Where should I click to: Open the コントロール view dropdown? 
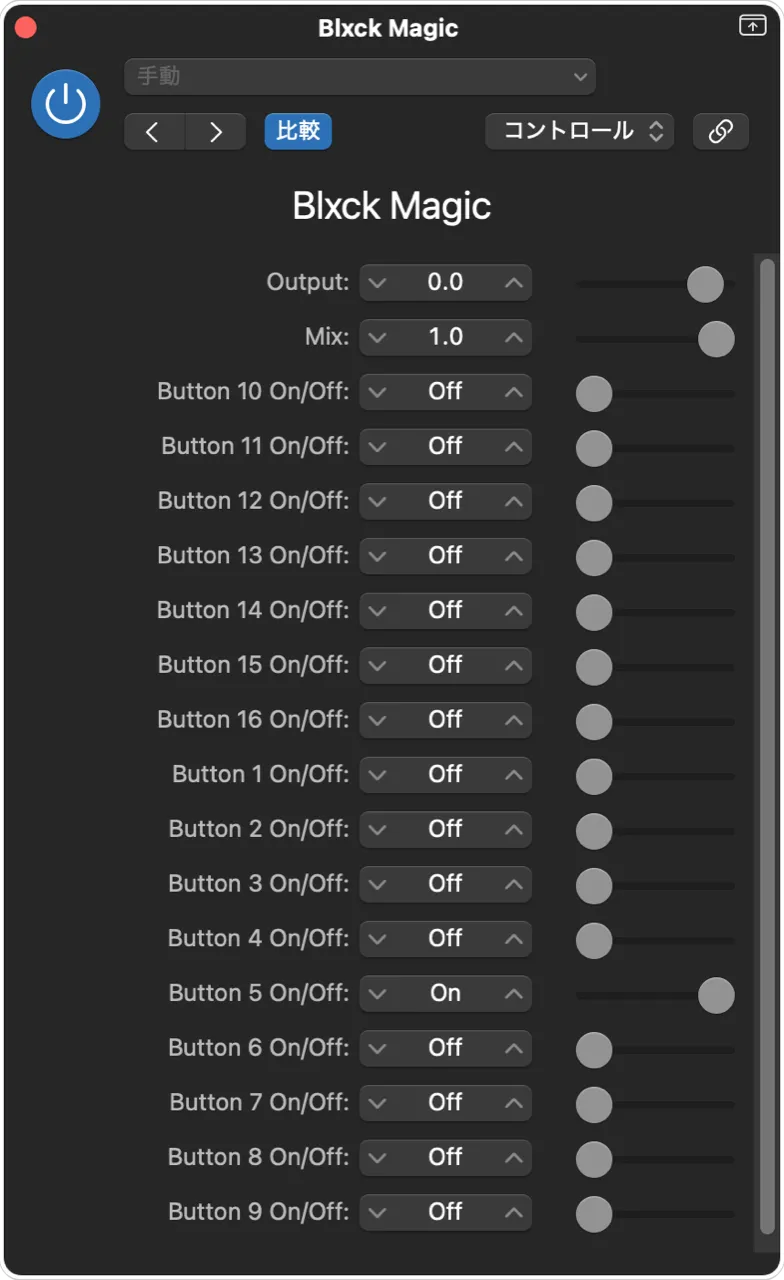(580, 131)
